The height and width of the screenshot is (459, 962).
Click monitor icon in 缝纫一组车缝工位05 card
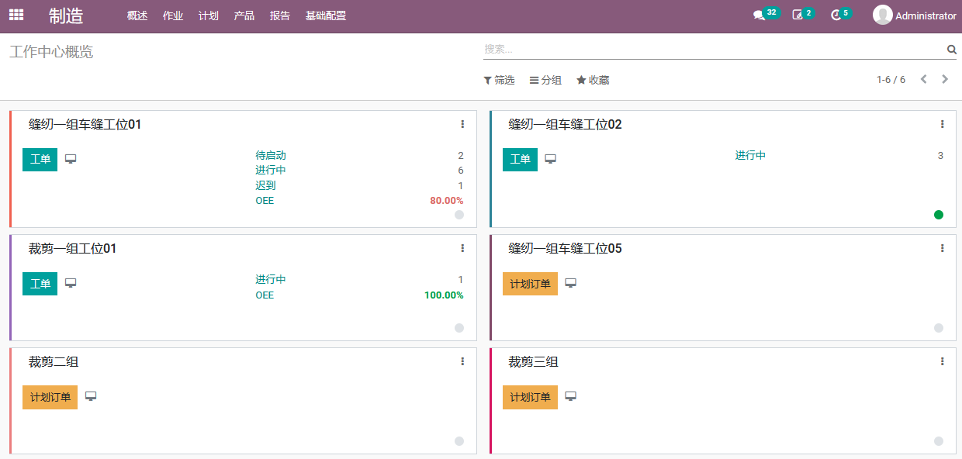pos(571,283)
